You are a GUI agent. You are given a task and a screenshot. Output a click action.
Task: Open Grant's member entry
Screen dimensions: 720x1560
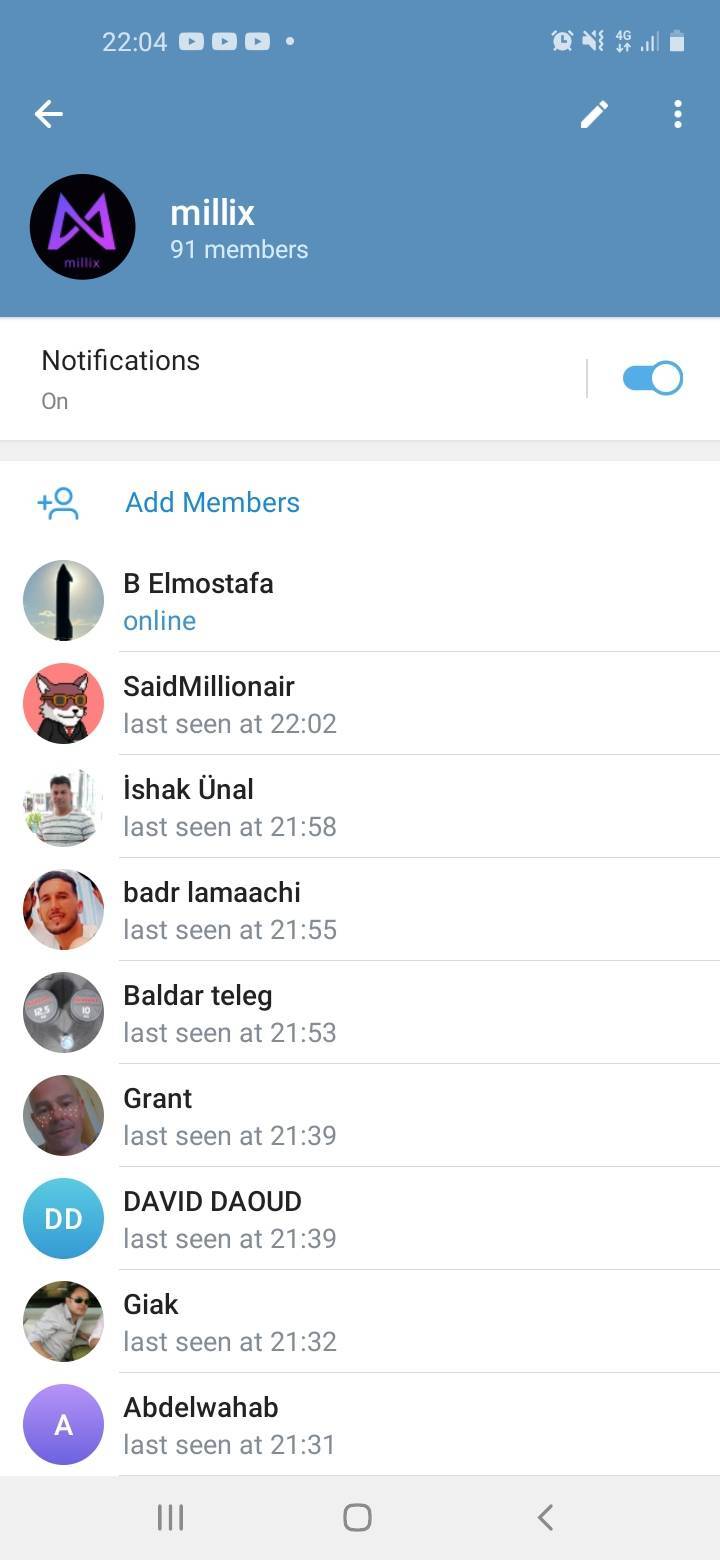point(360,1116)
